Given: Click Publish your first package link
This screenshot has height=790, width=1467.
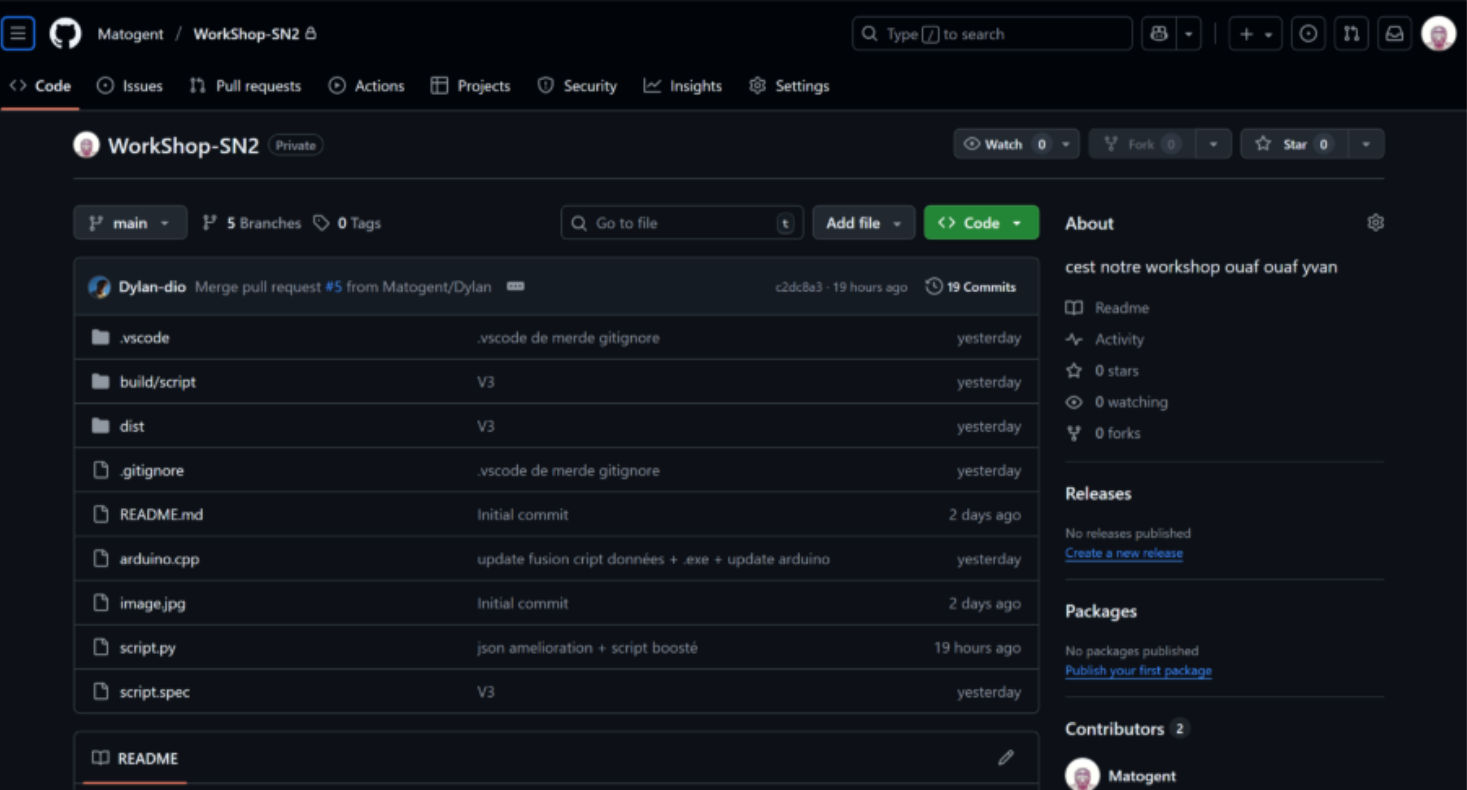Looking at the screenshot, I should (x=1138, y=671).
